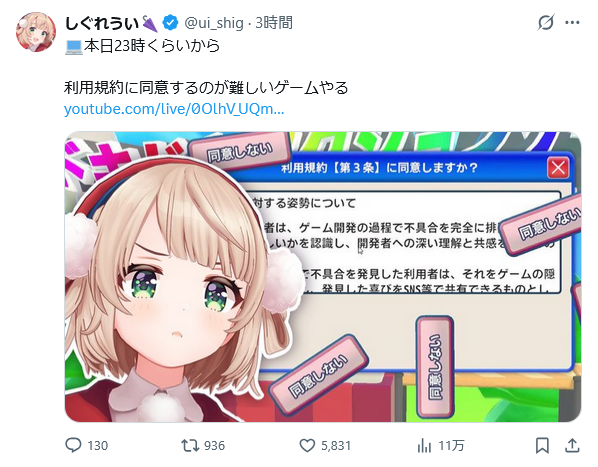Click the 936 repost count
The width and height of the screenshot is (598, 467).
point(214,445)
